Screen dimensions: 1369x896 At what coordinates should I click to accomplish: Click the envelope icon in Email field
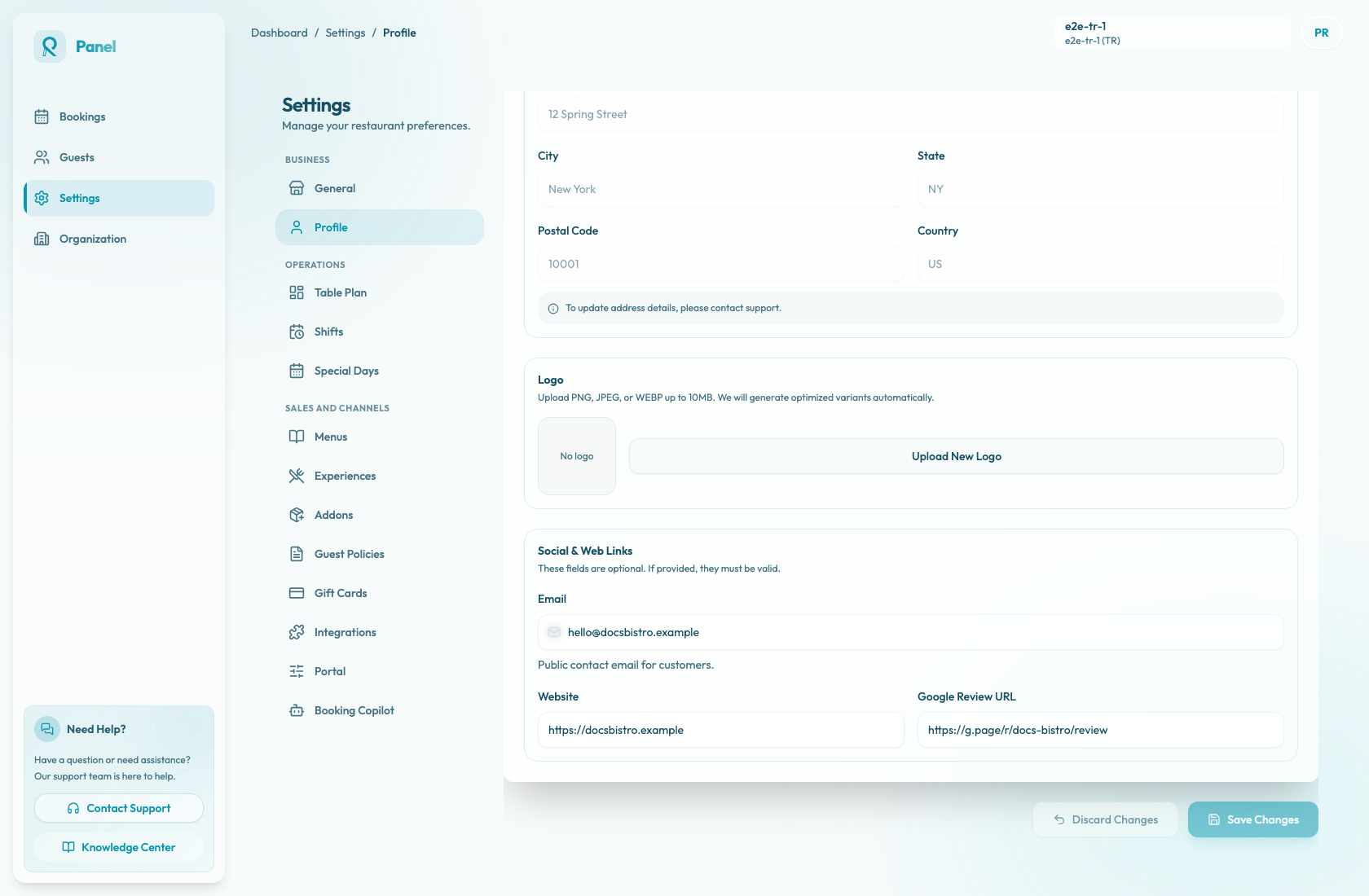[x=554, y=632]
